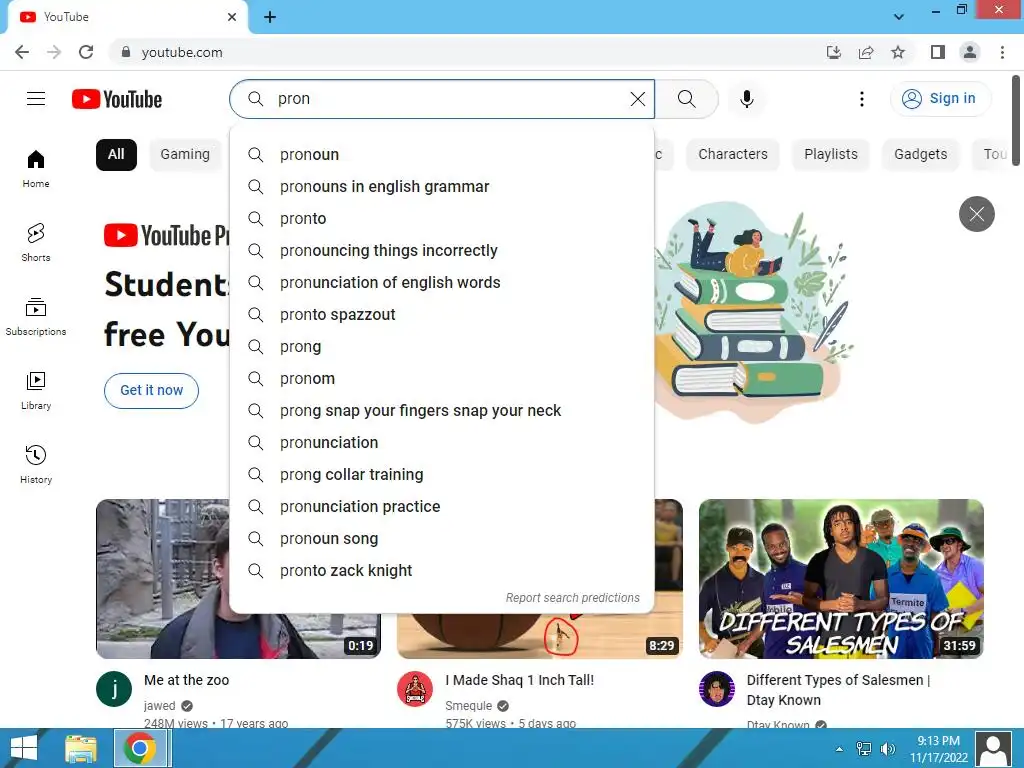Open Shorts from the sidebar
Viewport: 1024px width, 768px height.
(36, 242)
